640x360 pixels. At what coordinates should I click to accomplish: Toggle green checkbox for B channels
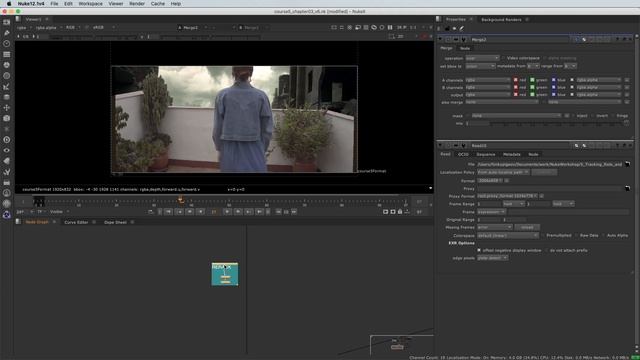[532, 87]
